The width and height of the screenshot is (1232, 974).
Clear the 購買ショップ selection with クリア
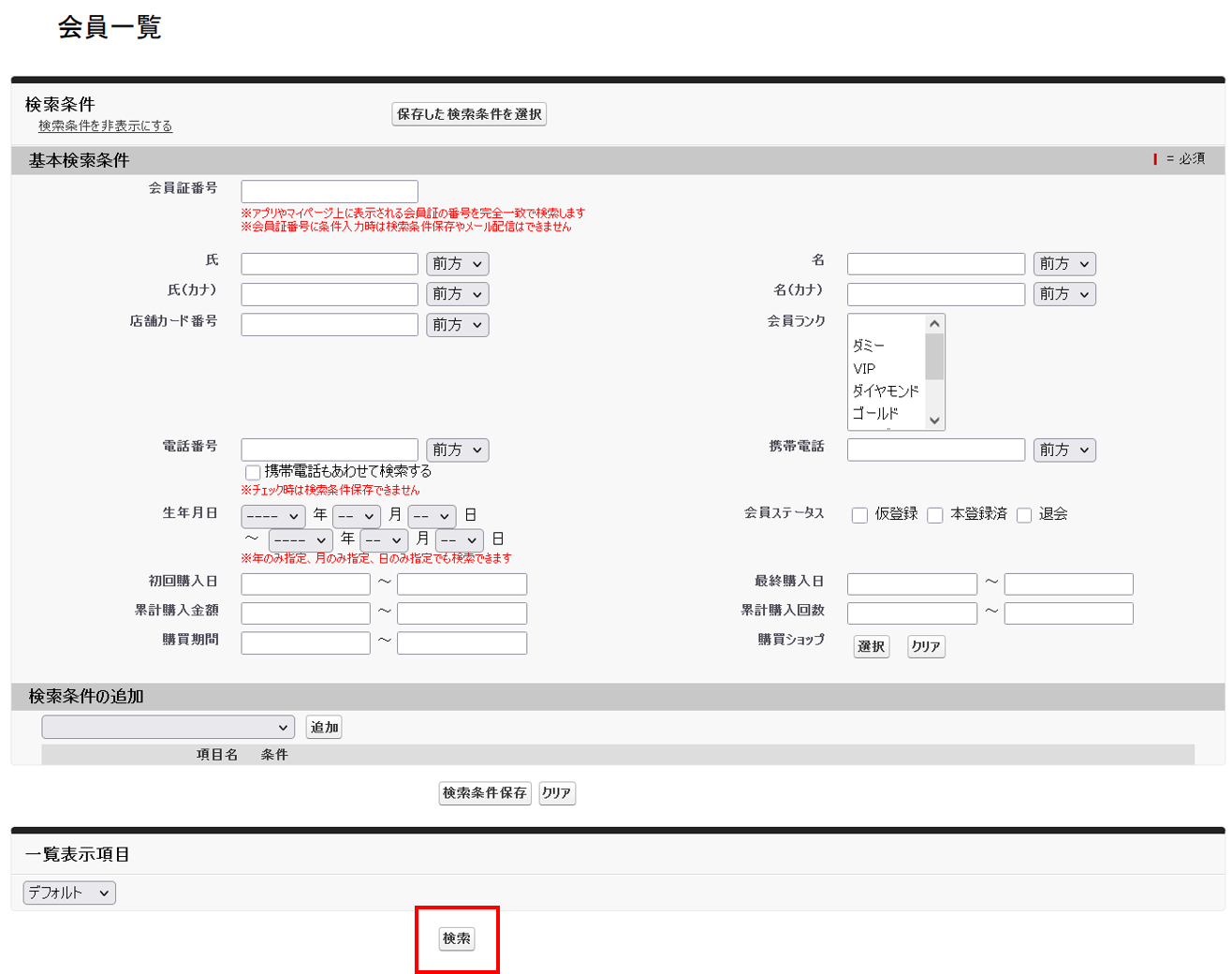(924, 646)
